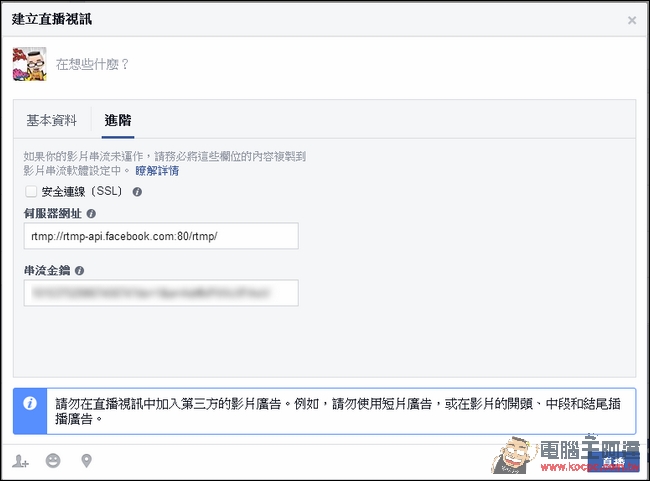650x481 pixels.
Task: Click the third-party ad notice text
Action: [x=338, y=411]
